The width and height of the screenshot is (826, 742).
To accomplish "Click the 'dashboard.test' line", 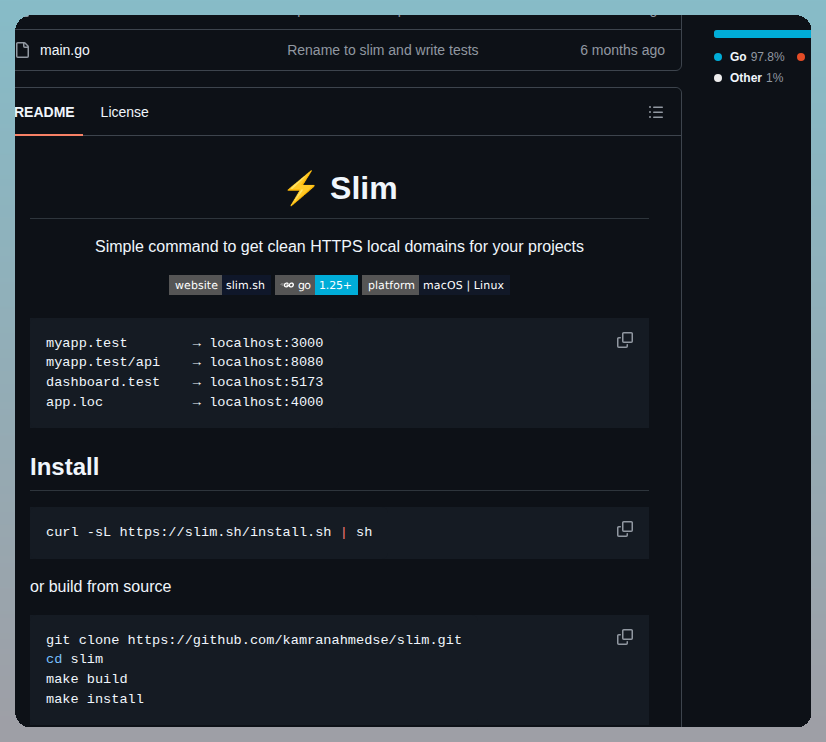I will coord(184,382).
